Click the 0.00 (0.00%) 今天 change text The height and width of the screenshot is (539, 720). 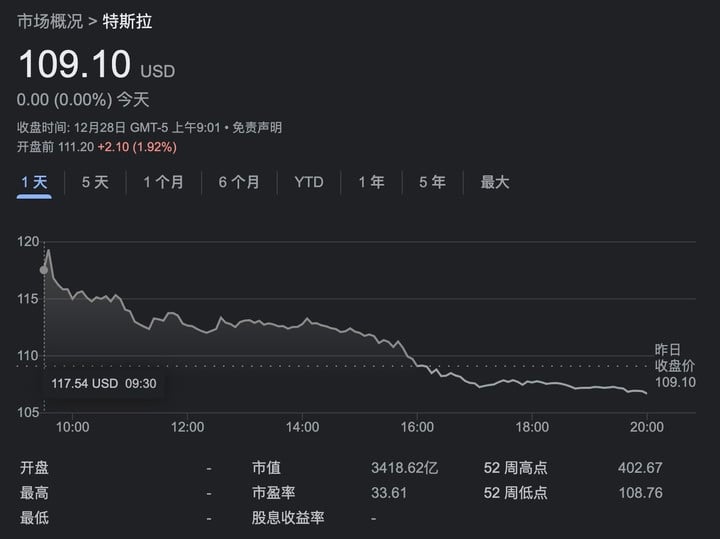point(83,100)
